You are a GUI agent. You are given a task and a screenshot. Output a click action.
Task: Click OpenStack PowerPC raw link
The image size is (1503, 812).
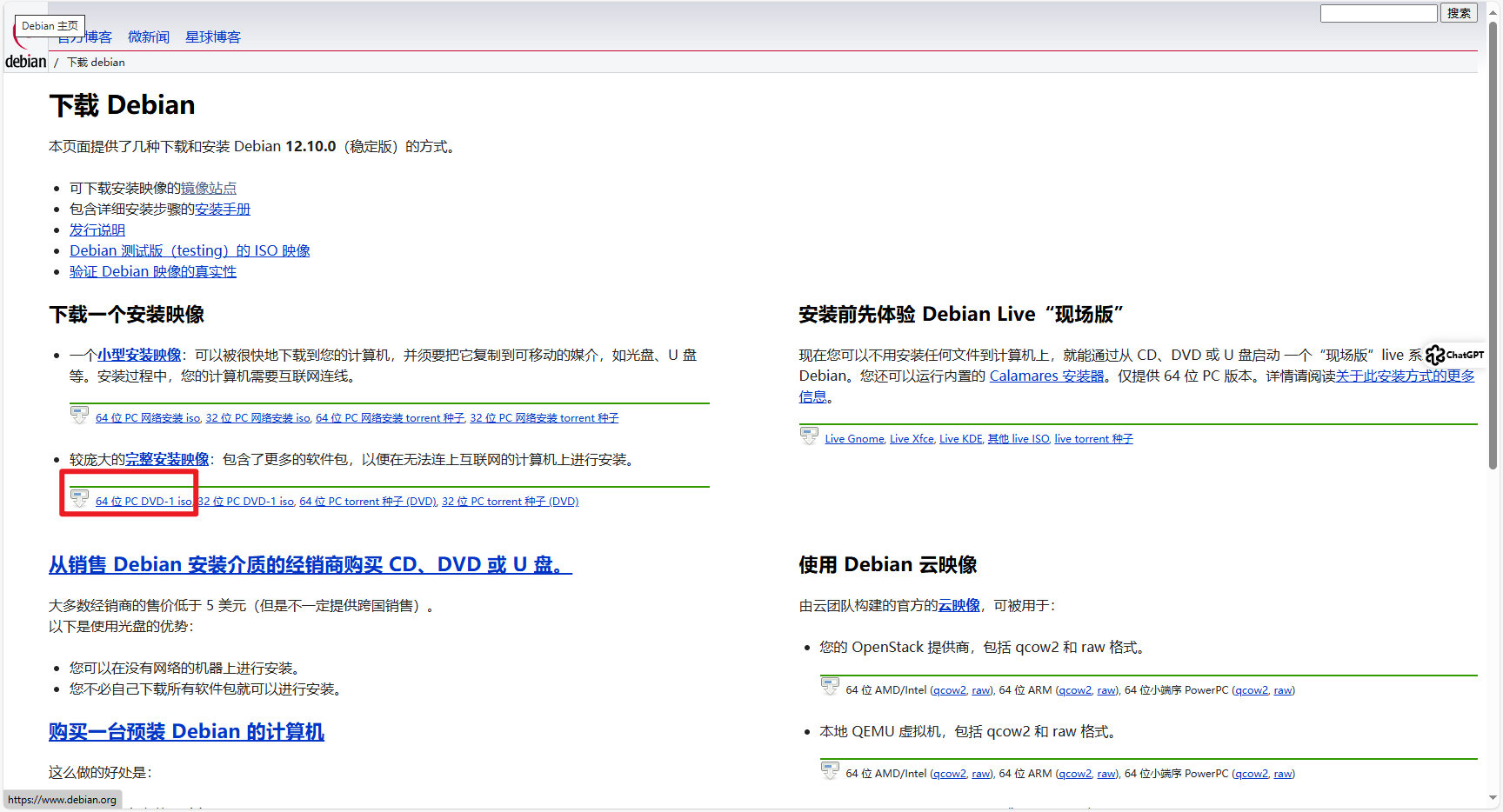tap(1283, 690)
